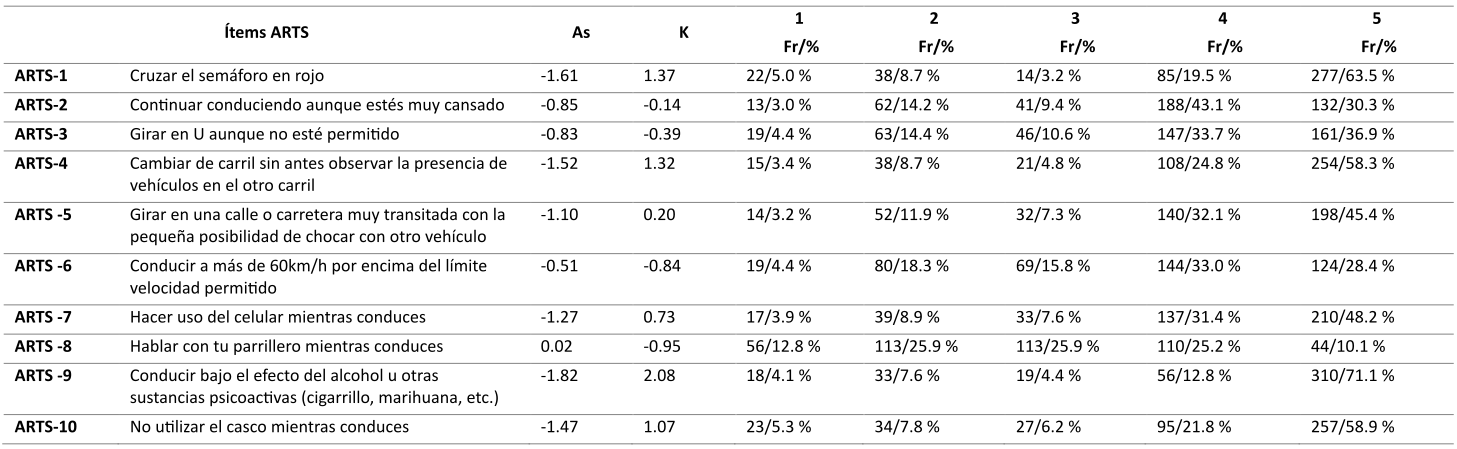
Task: Click the "As" column header
Action: [x=579, y=33]
